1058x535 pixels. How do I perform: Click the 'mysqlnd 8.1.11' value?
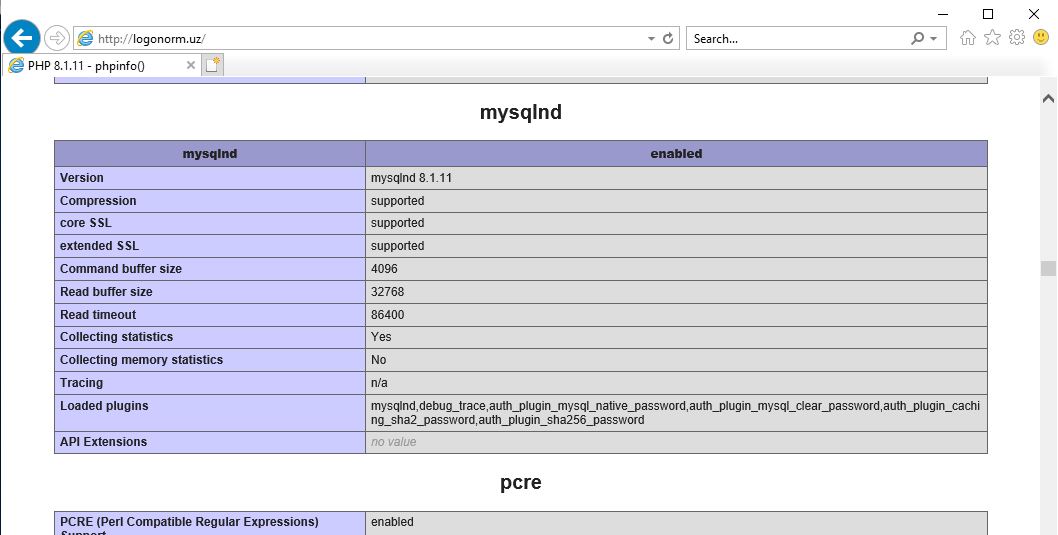click(412, 178)
